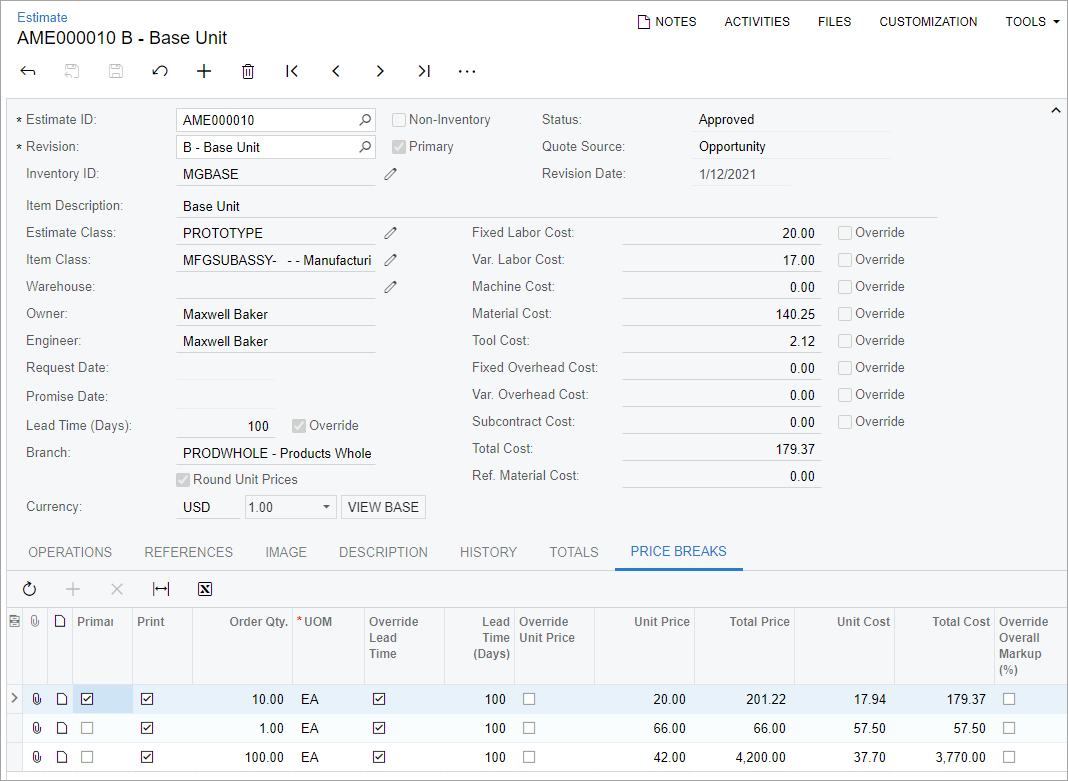This screenshot has height=781, width=1068.
Task: Click the View Base button
Action: pyautogui.click(x=383, y=507)
